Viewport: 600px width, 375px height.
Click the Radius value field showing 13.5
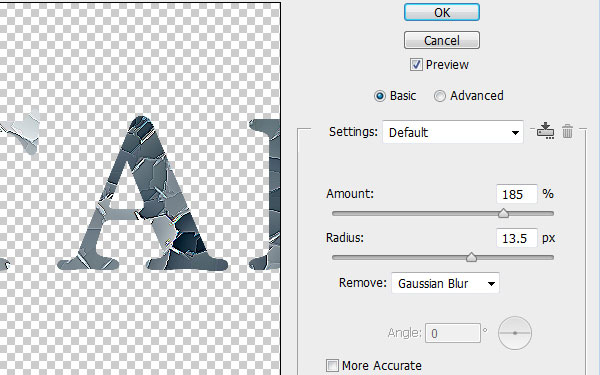[517, 238]
